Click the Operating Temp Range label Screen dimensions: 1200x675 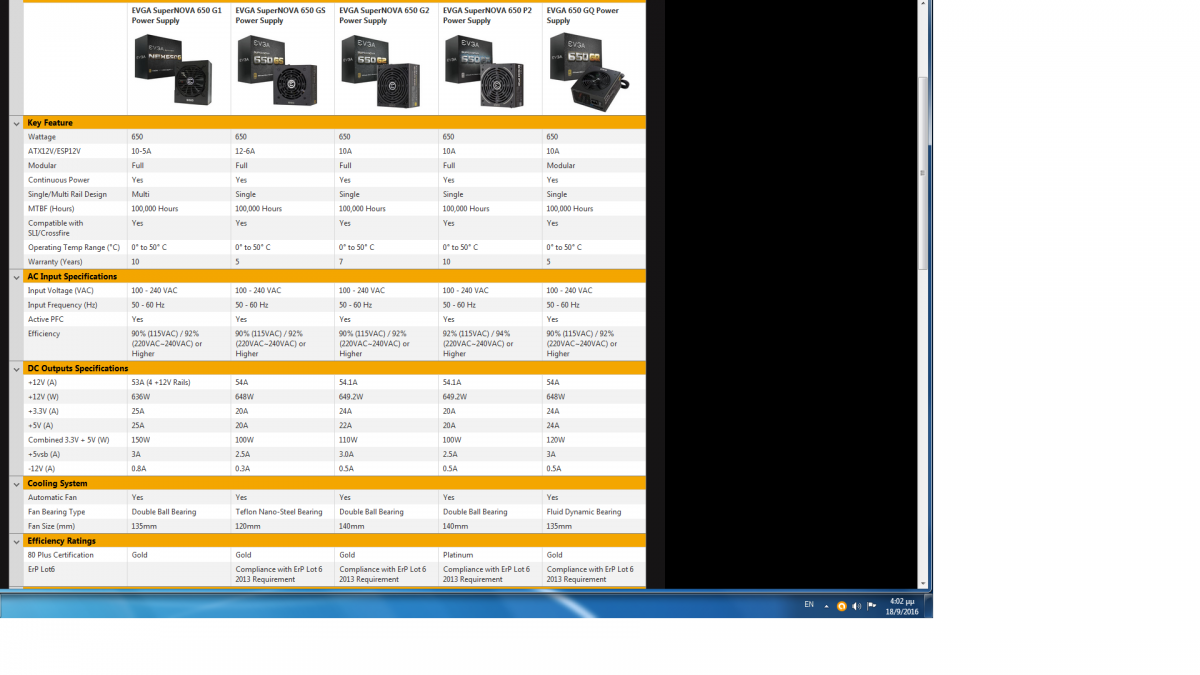click(74, 248)
